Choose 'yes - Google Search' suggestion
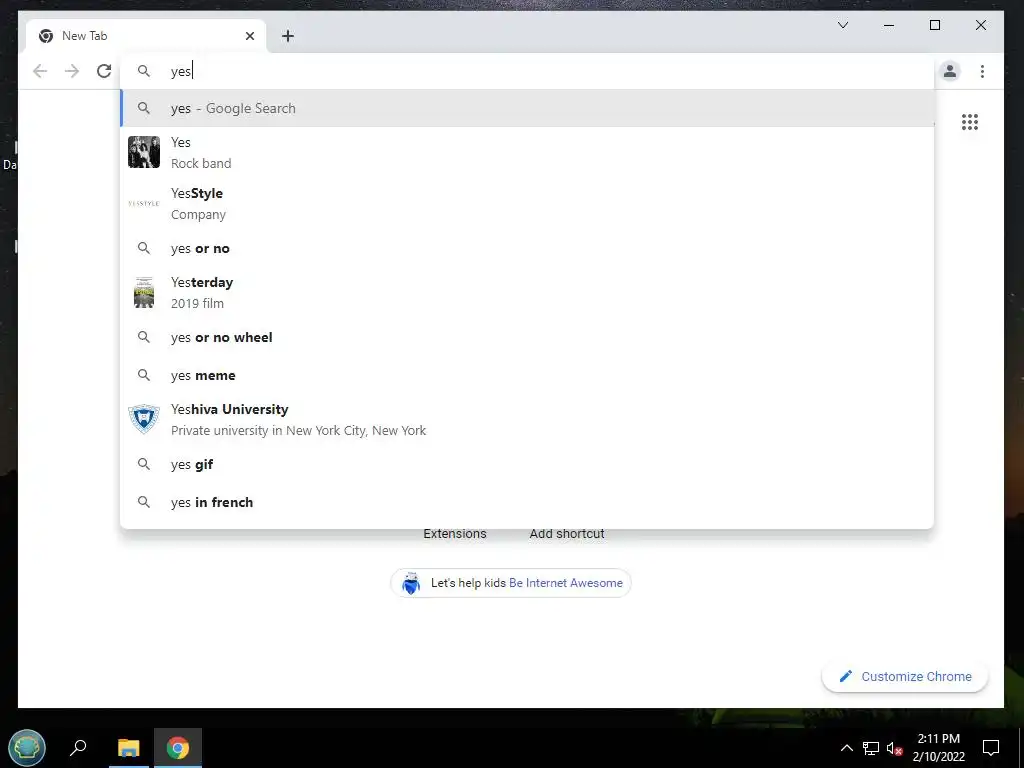 click(528, 108)
